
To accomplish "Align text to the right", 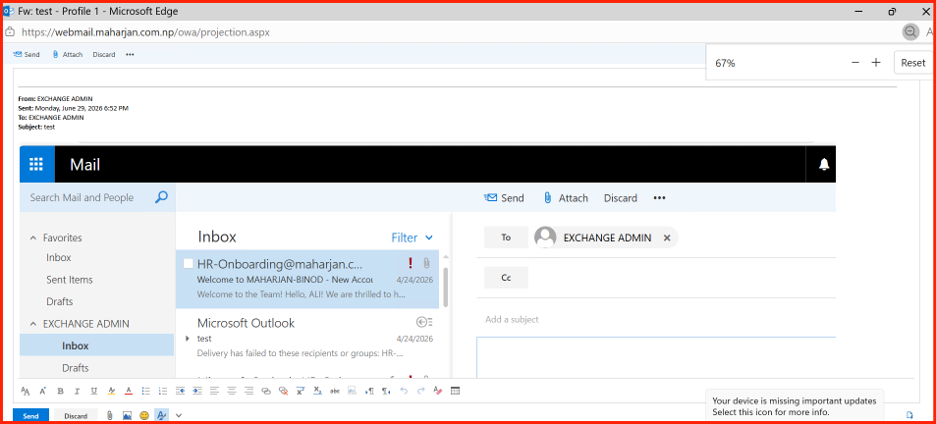I will (x=249, y=391).
